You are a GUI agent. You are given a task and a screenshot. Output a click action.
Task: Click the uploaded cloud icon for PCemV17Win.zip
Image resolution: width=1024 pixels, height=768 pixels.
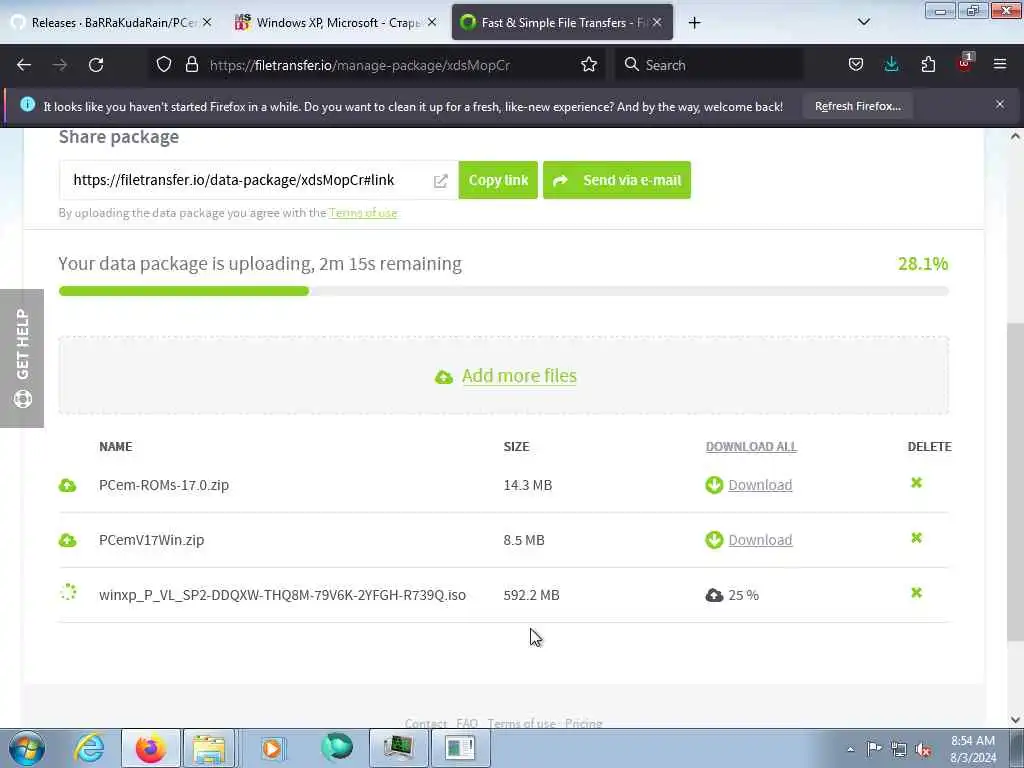(x=67, y=540)
